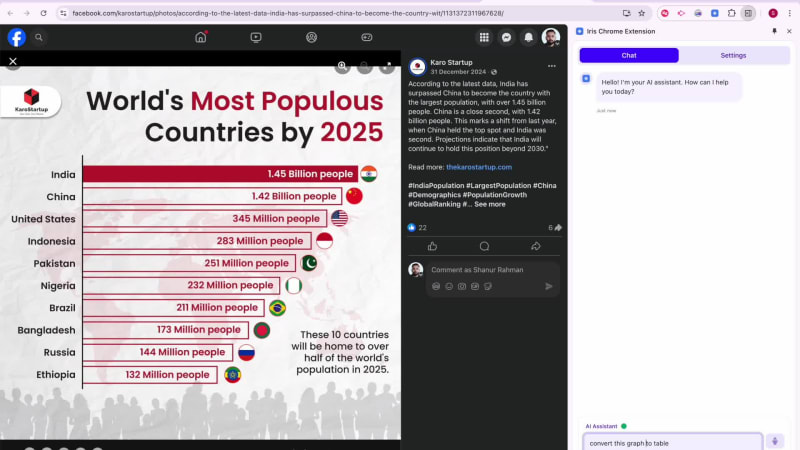800x450 pixels.
Task: Go forward in Chrome
Action: [x=27, y=13]
